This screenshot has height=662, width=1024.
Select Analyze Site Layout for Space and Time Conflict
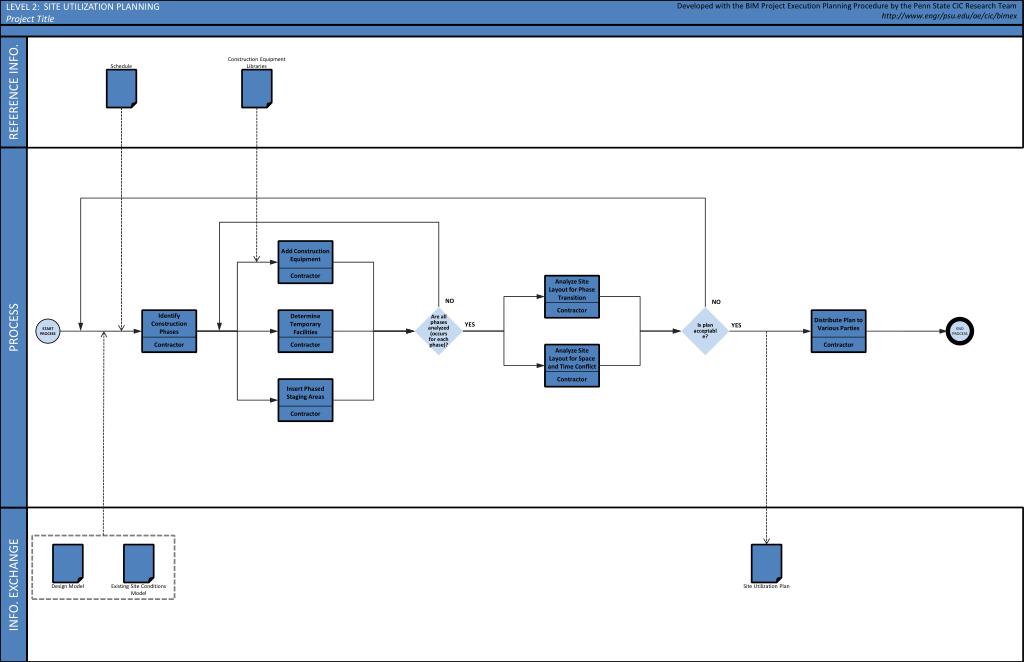tap(572, 366)
